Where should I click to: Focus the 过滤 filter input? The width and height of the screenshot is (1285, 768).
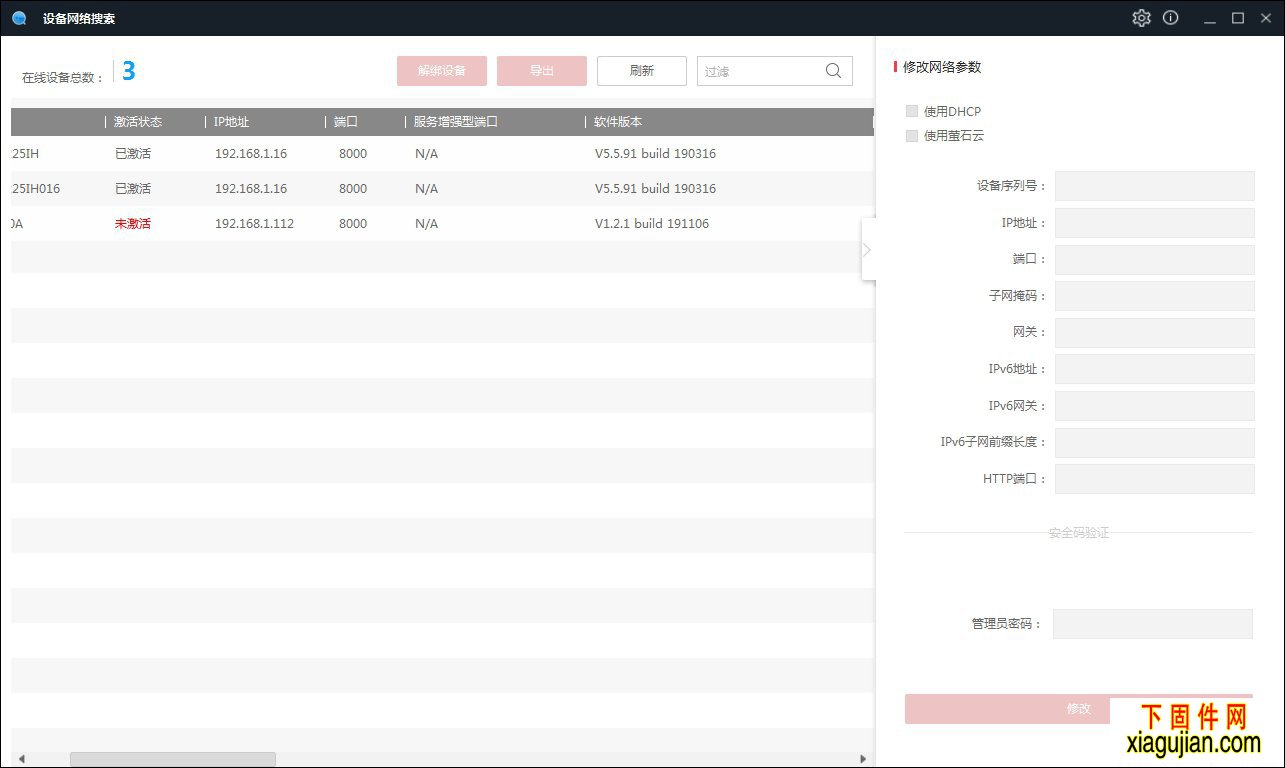click(760, 71)
